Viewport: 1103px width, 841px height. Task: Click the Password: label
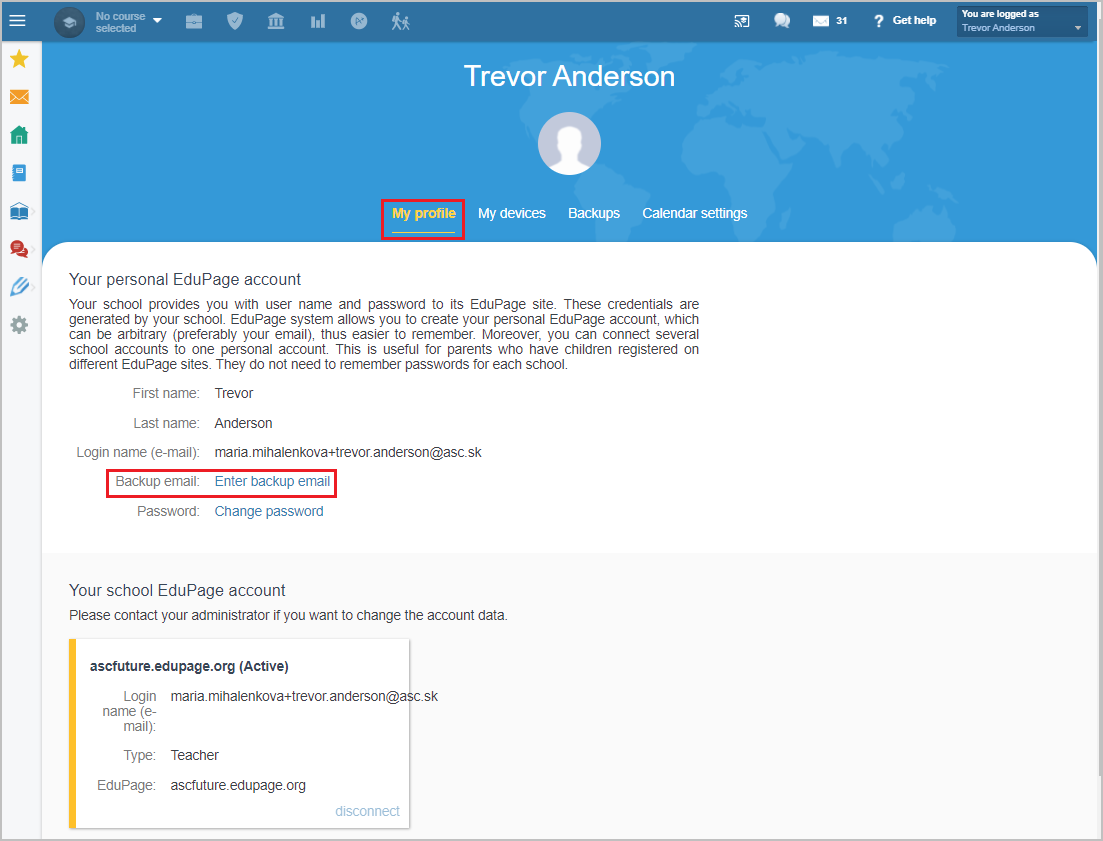pos(168,511)
